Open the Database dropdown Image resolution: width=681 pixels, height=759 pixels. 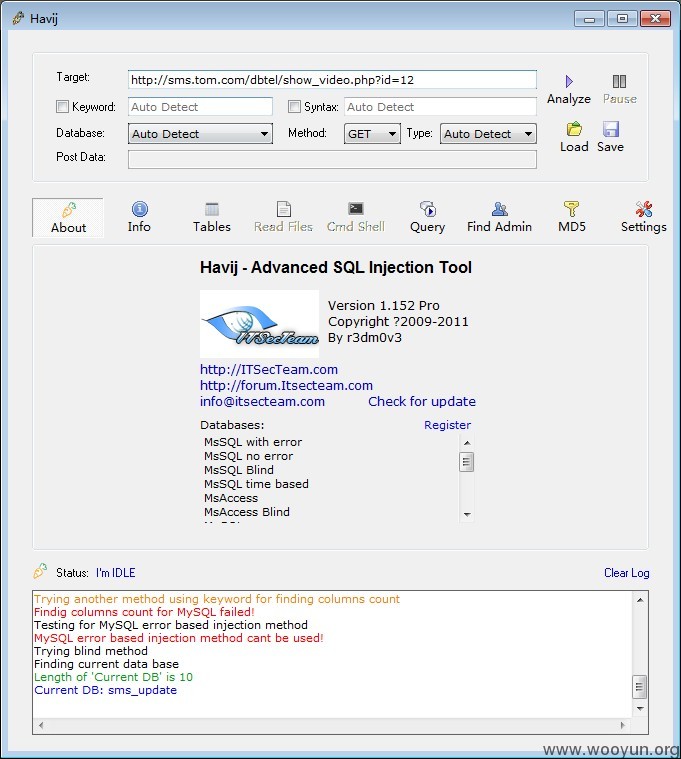(200, 134)
